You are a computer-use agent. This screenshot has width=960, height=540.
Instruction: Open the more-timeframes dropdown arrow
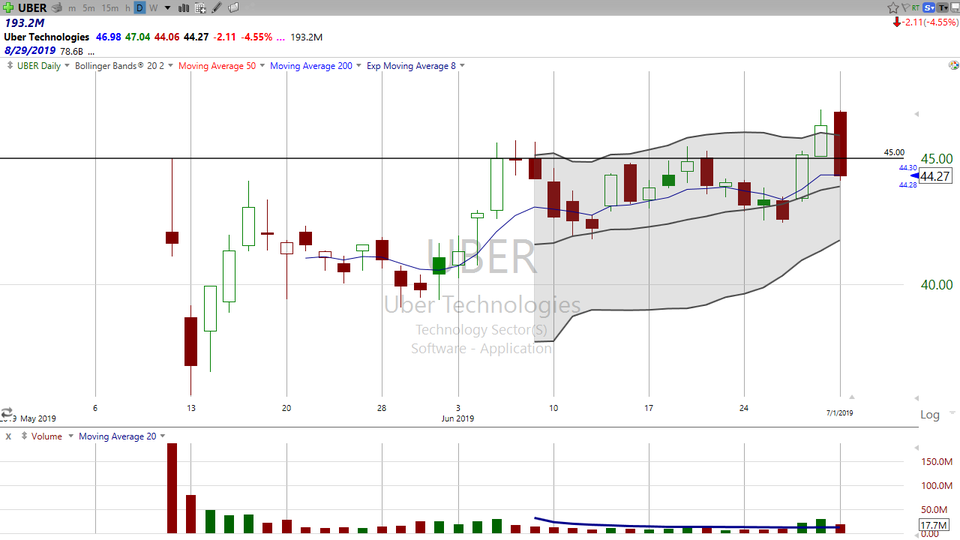pyautogui.click(x=167, y=8)
